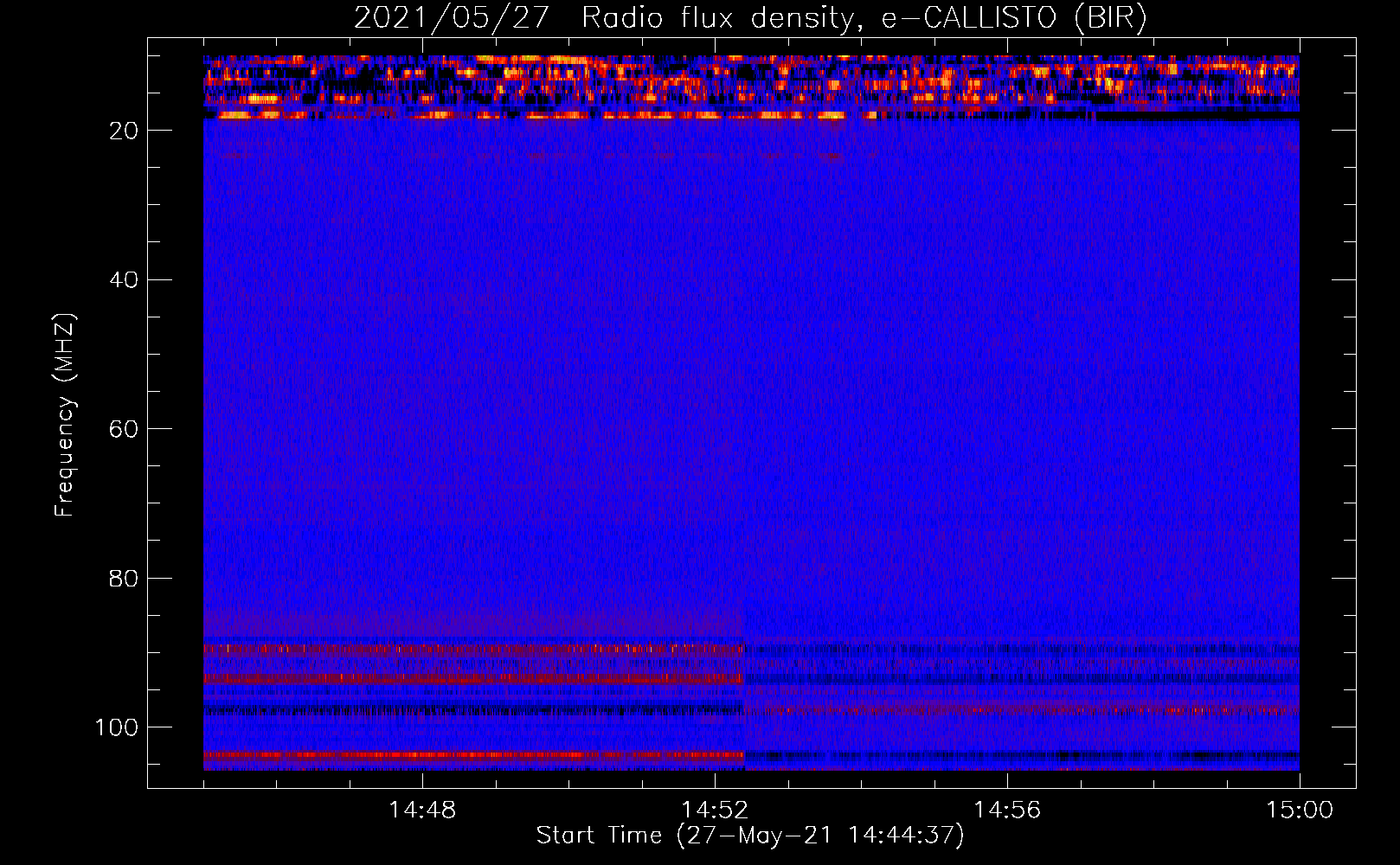Screen dimensions: 1400x865
Task: Click the 40 MHz frequency tick label
Action: (124, 280)
